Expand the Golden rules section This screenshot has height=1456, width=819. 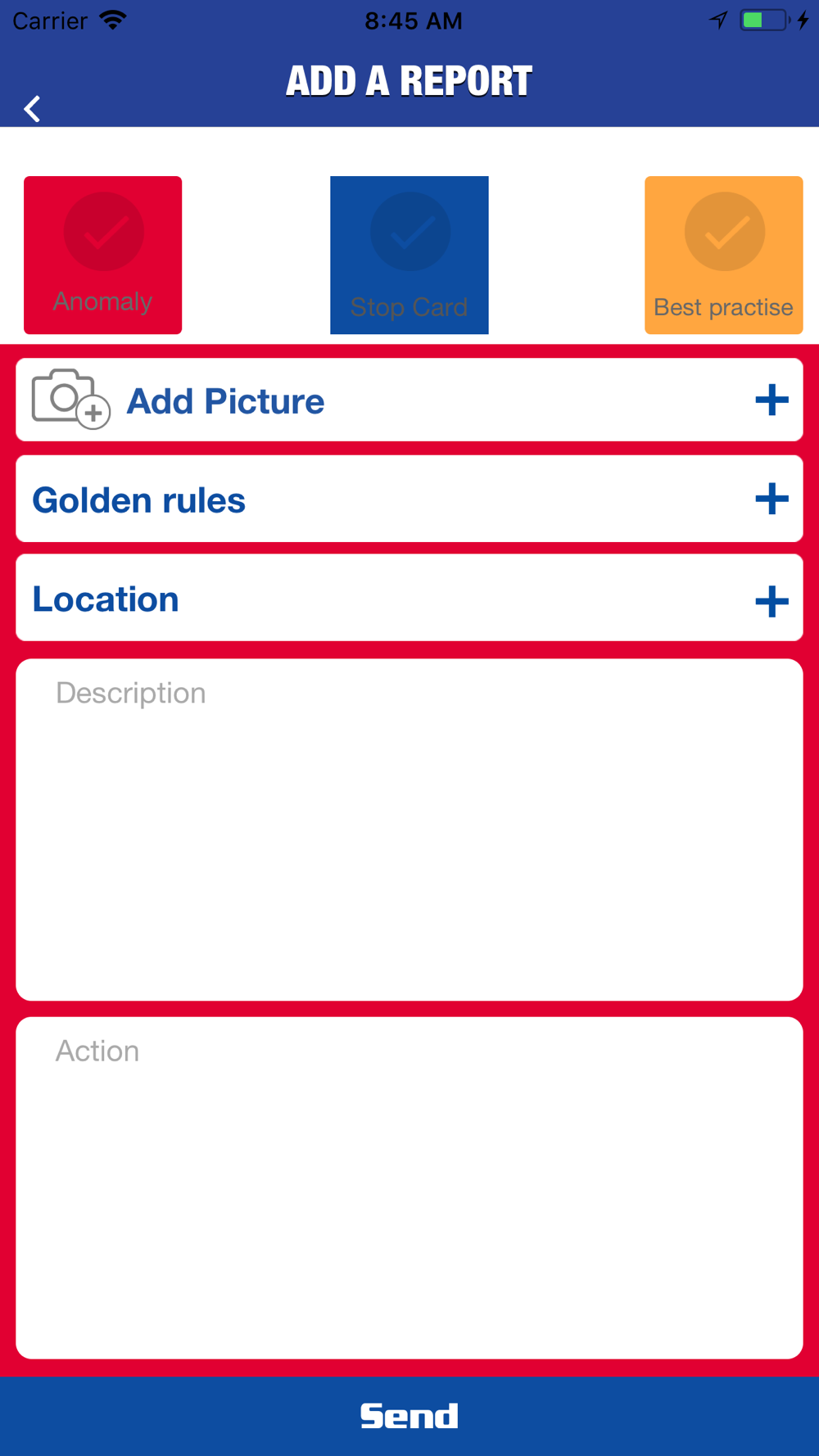coord(409,499)
